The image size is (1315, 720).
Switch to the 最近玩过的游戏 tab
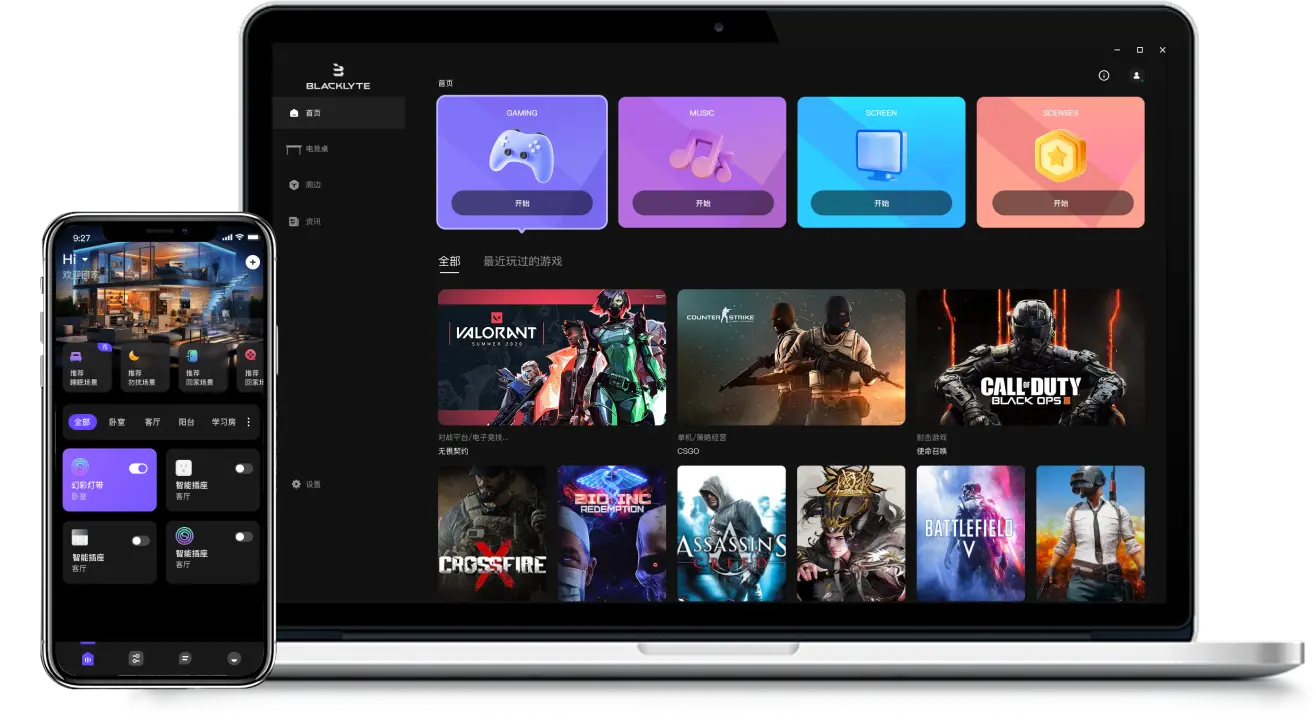coord(522,261)
